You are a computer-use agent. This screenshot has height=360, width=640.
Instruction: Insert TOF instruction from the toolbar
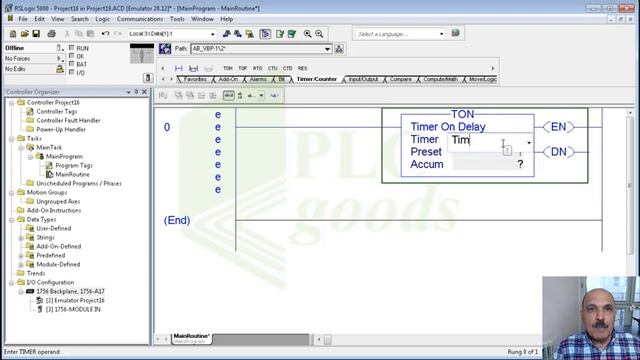tap(242, 68)
